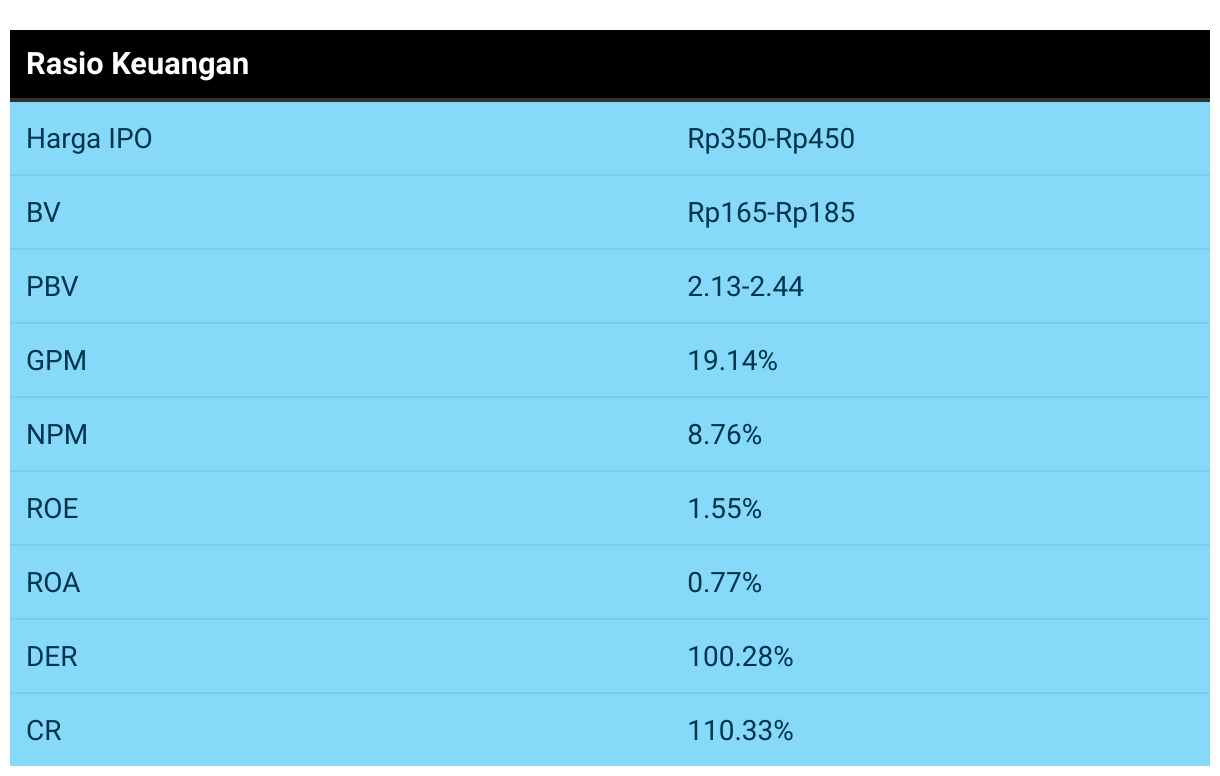Viewport: 1220px width, 776px height.
Task: Click the Rasio Keuangan table header
Action: click(x=137, y=65)
